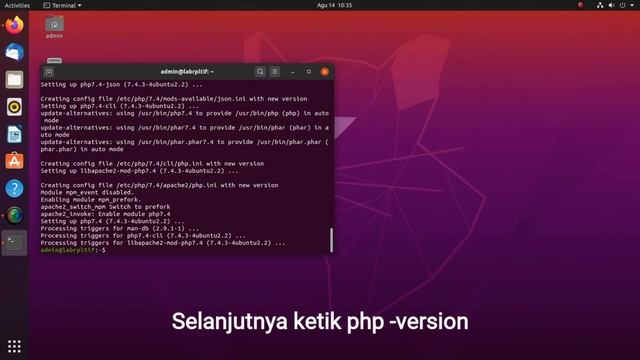Screen dimensions: 640x360
Task: Click 'Processing triggers for man-db' line
Action: [x=120, y=229]
